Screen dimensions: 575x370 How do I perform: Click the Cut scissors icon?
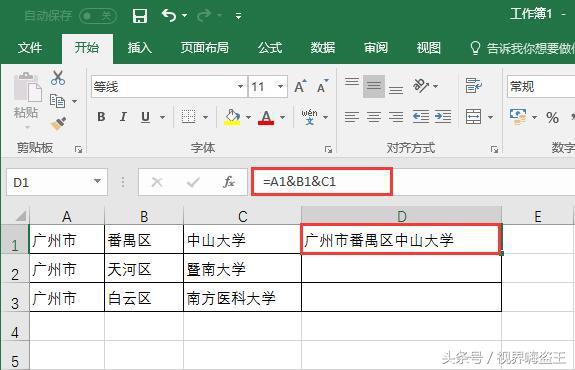[58, 78]
